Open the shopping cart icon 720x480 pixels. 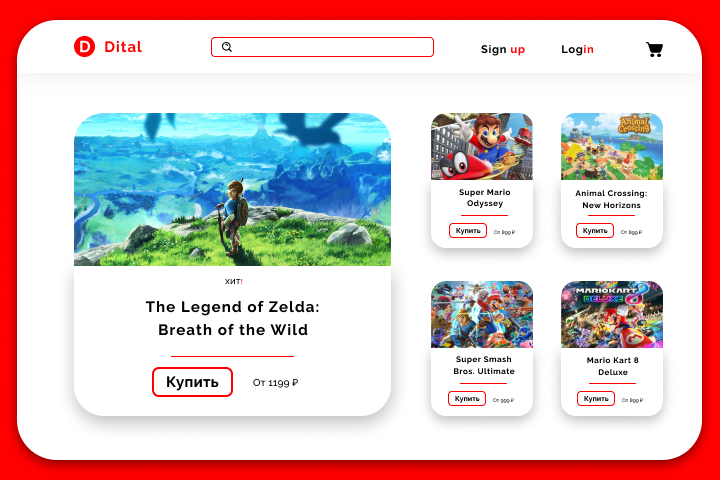tap(654, 49)
